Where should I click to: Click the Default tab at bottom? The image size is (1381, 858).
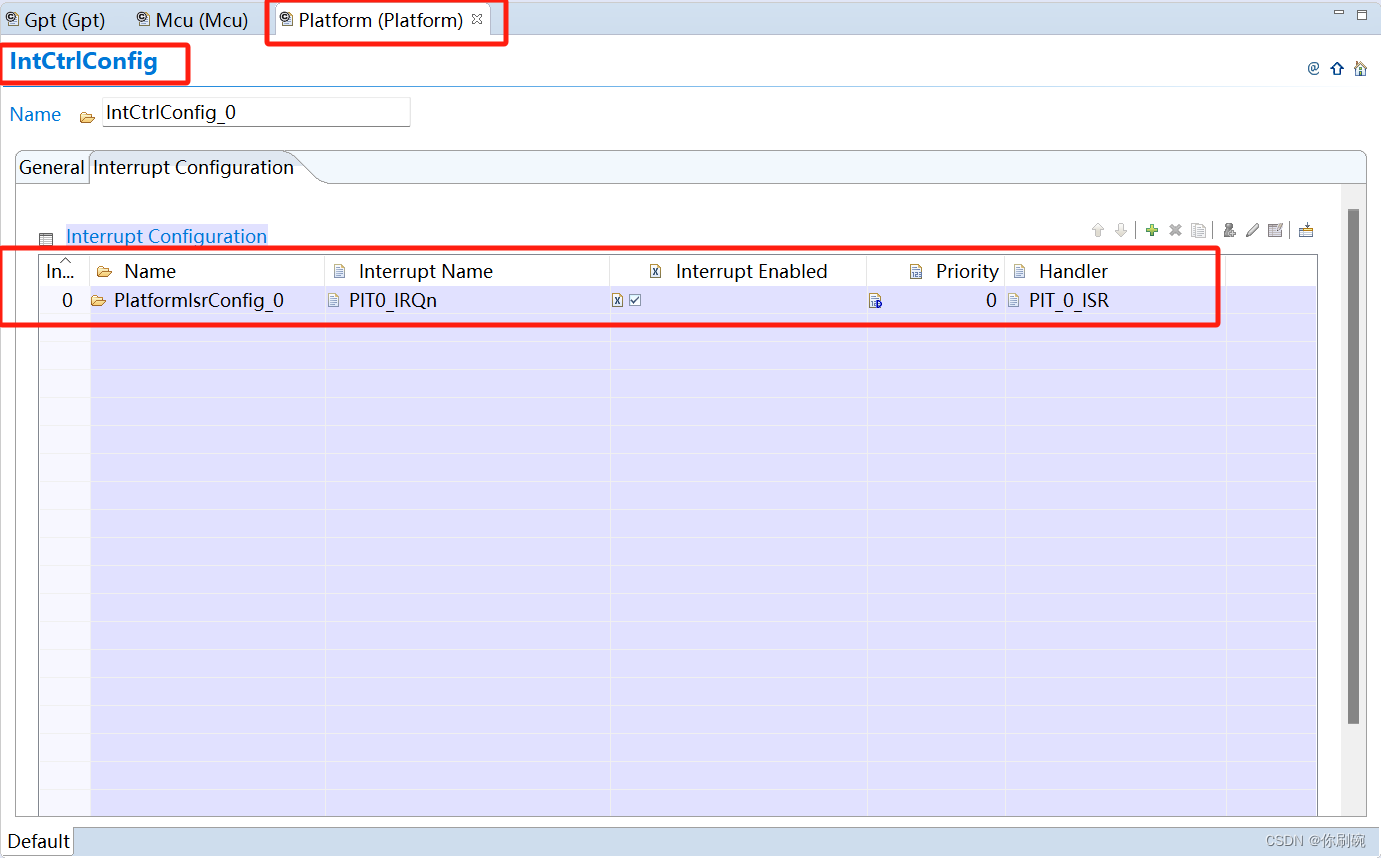[x=39, y=841]
